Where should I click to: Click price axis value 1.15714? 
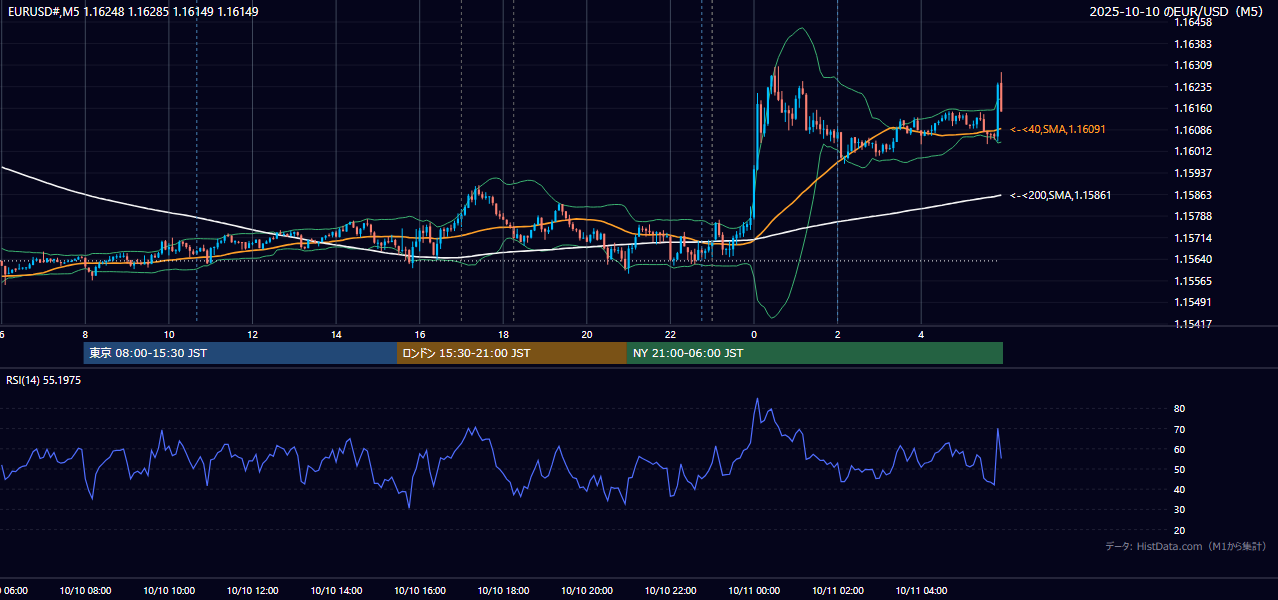point(1193,238)
